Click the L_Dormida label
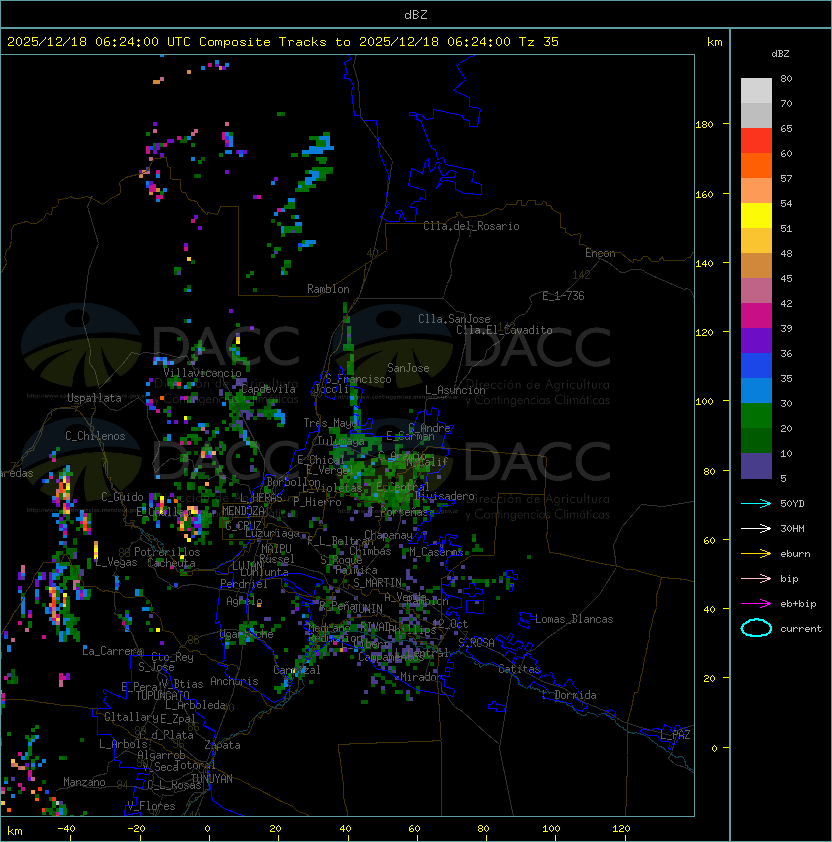 pyautogui.click(x=569, y=695)
